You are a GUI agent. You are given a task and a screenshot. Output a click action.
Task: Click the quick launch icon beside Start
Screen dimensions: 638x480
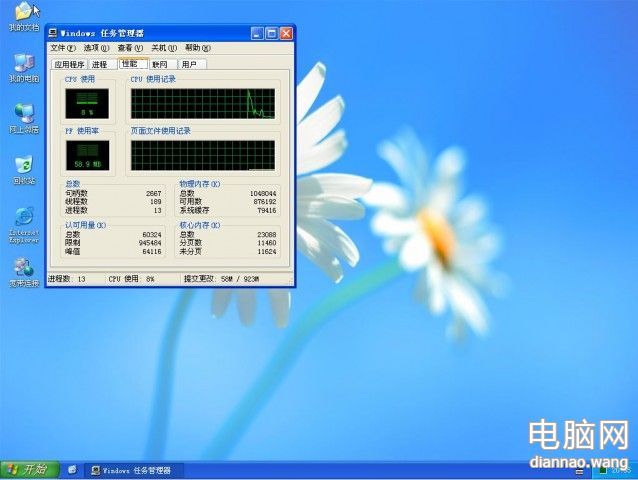coord(72,470)
